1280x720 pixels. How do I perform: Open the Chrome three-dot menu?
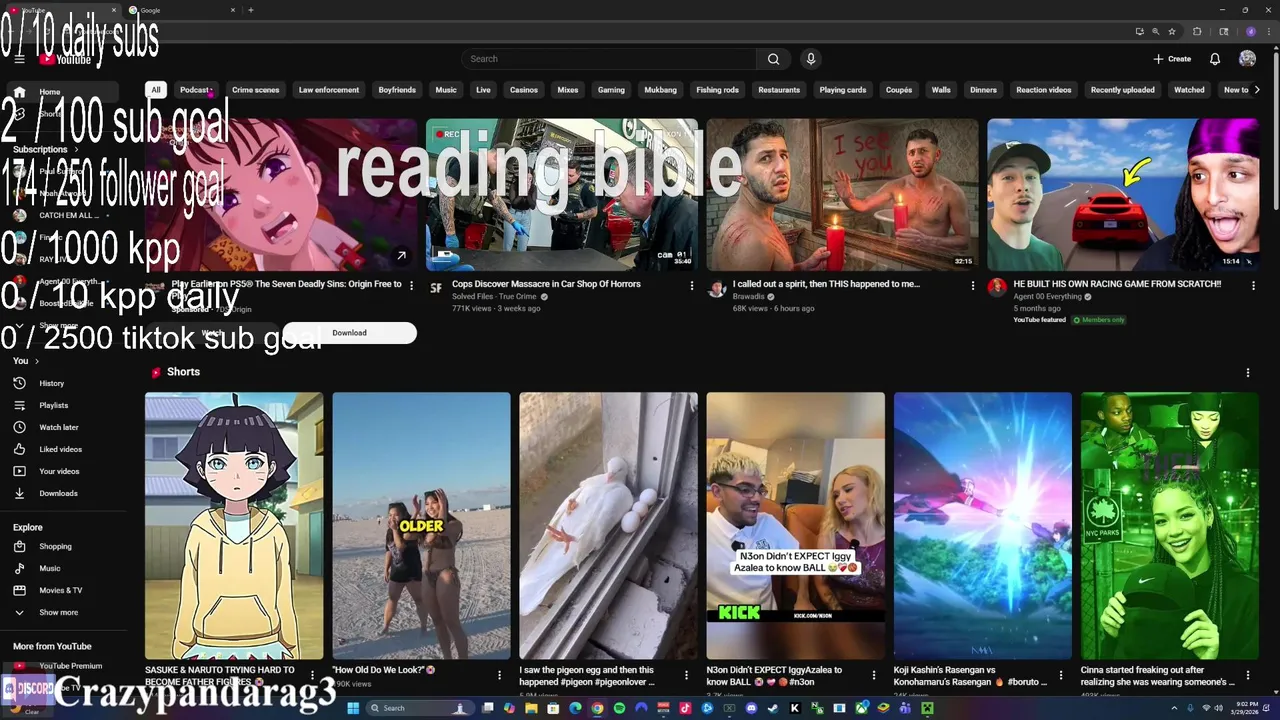[1268, 32]
